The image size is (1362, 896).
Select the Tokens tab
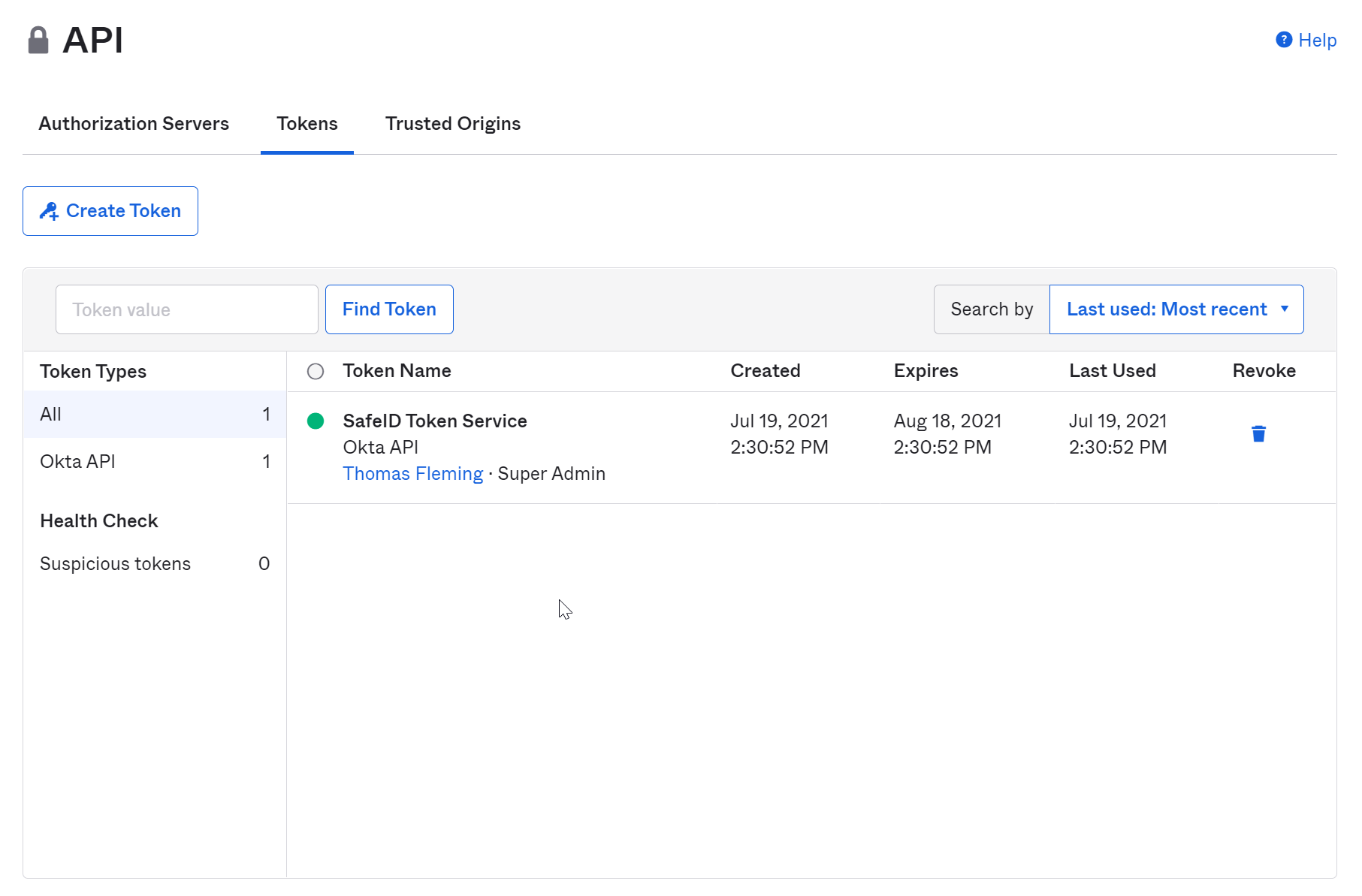pos(307,124)
